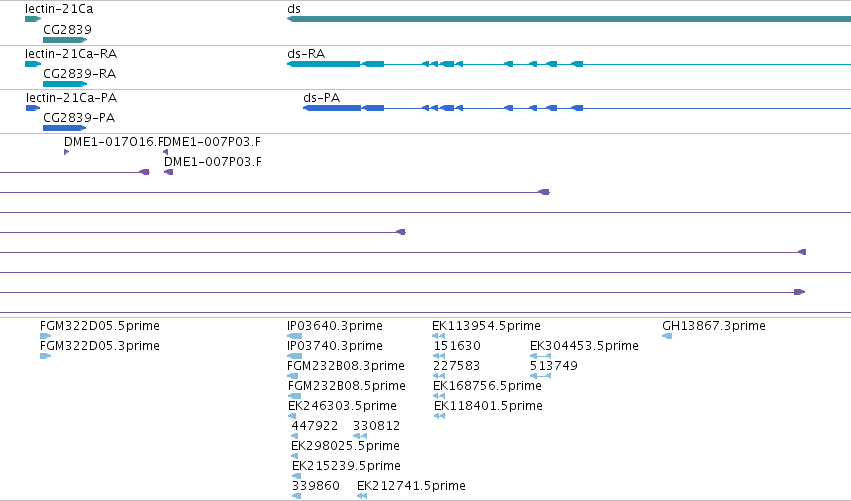Click the CG2839 gene label
The height and width of the screenshot is (501, 851).
tap(67, 29)
